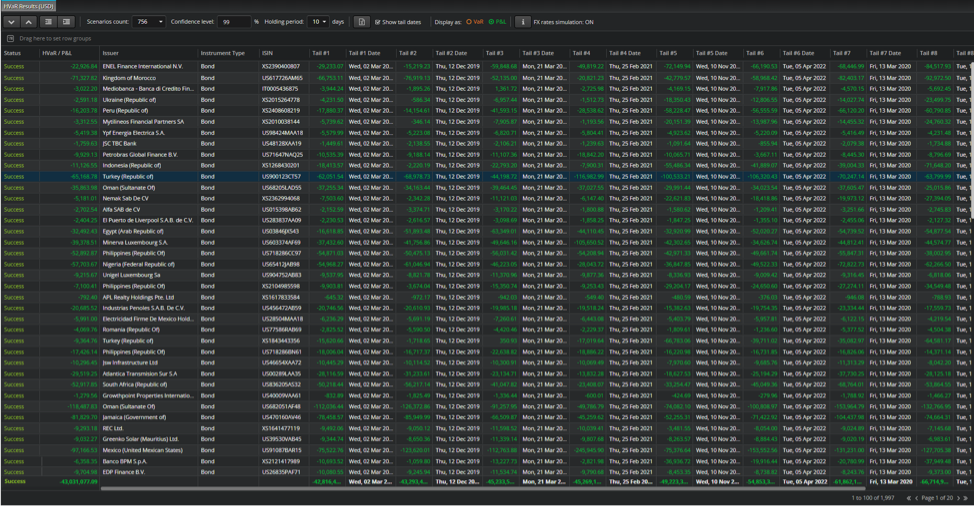Screen dimensions: 974x506
Task: Select Greenko Solar (Mauritius) Ltd. cell
Action: (149, 439)
